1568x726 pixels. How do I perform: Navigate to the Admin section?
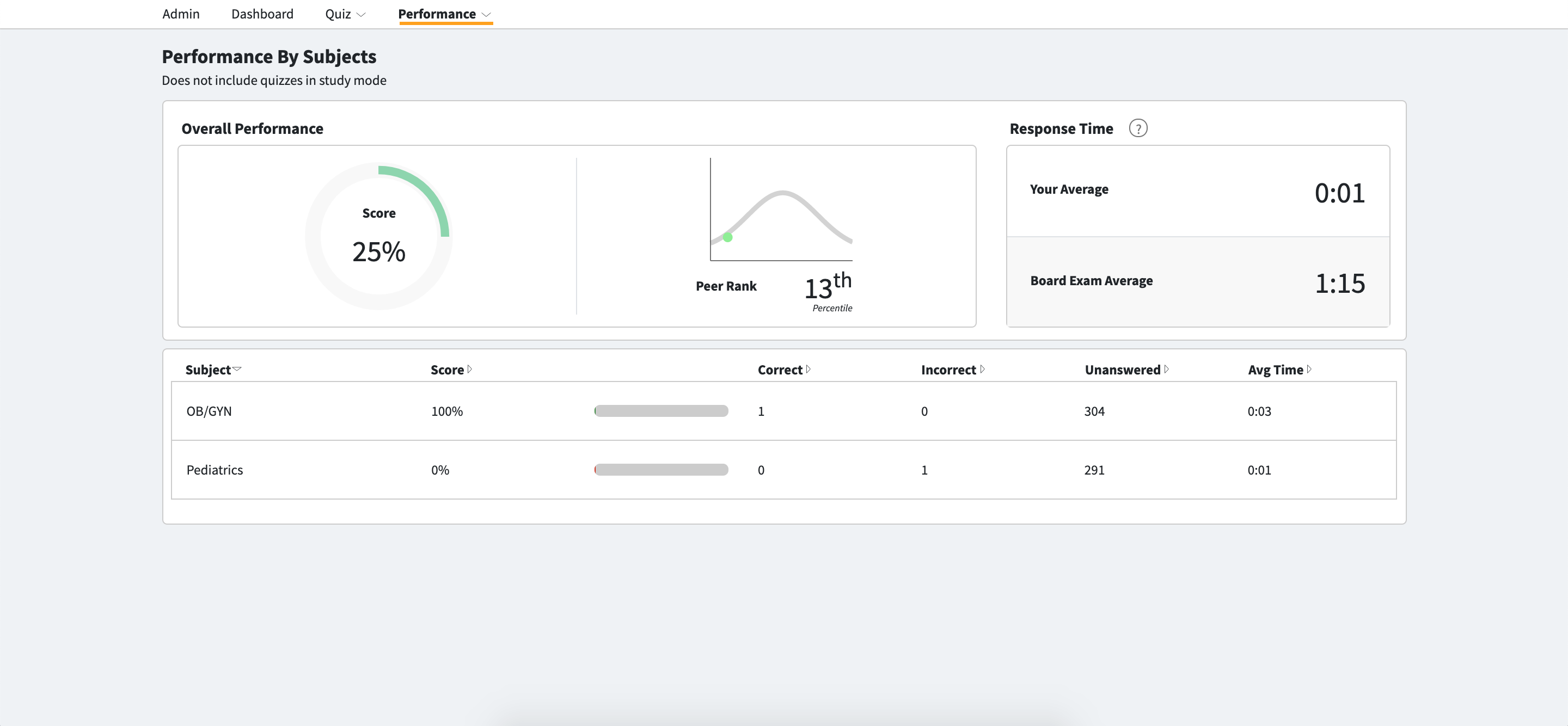pyautogui.click(x=180, y=14)
